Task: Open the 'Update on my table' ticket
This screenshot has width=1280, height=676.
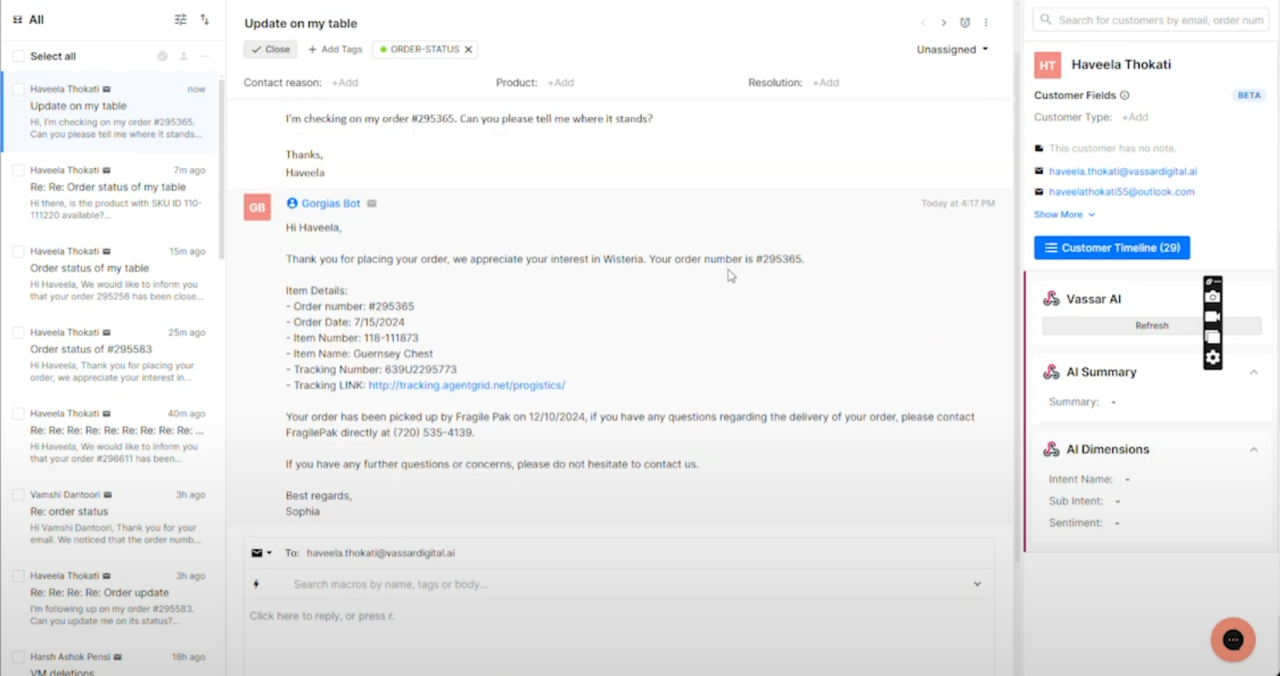Action: pyautogui.click(x=113, y=111)
